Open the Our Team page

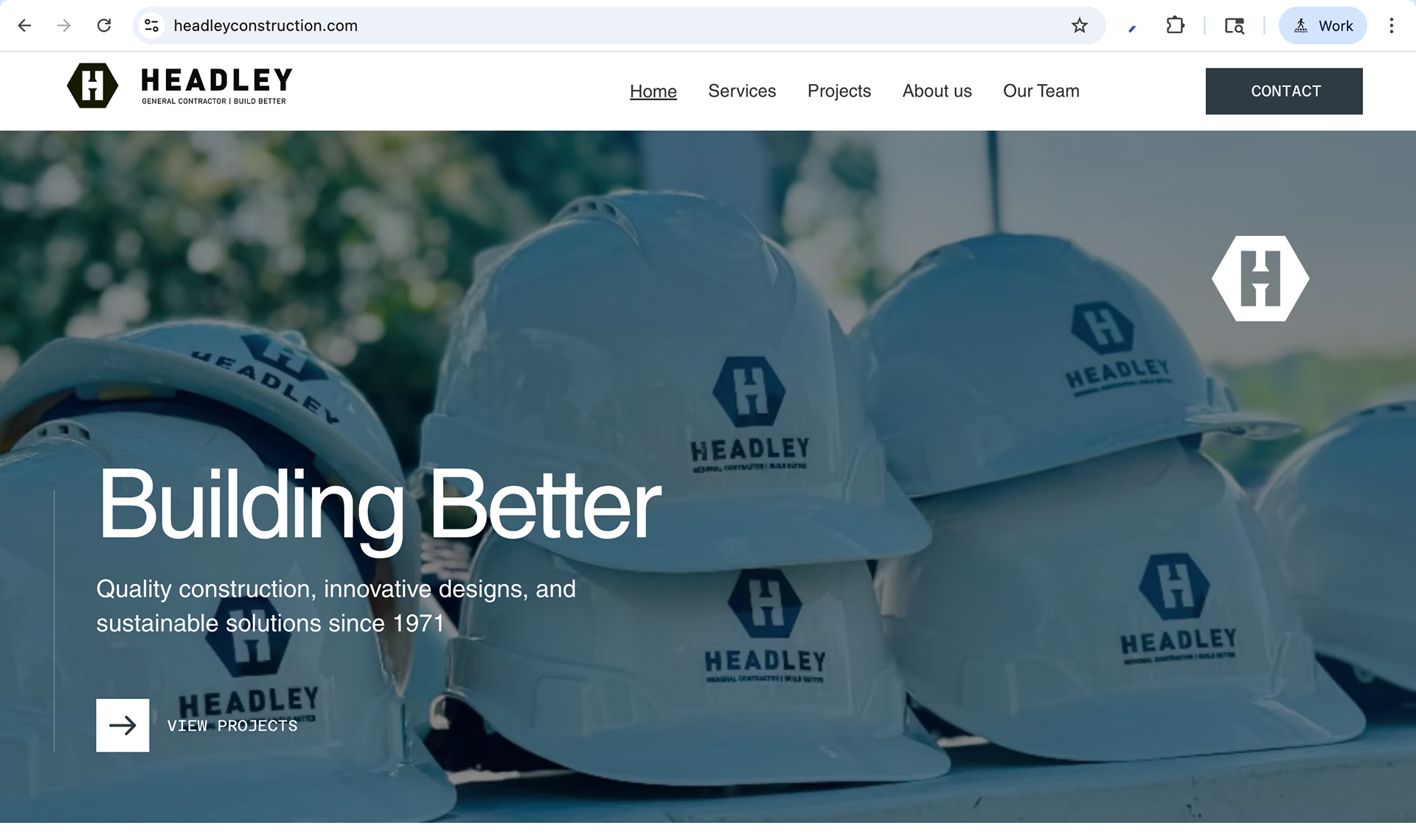pos(1041,91)
